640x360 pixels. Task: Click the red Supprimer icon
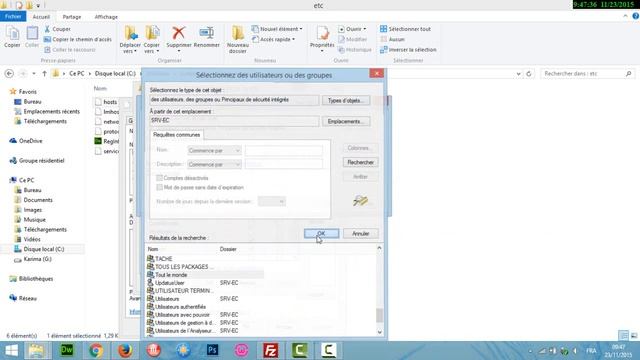point(179,33)
